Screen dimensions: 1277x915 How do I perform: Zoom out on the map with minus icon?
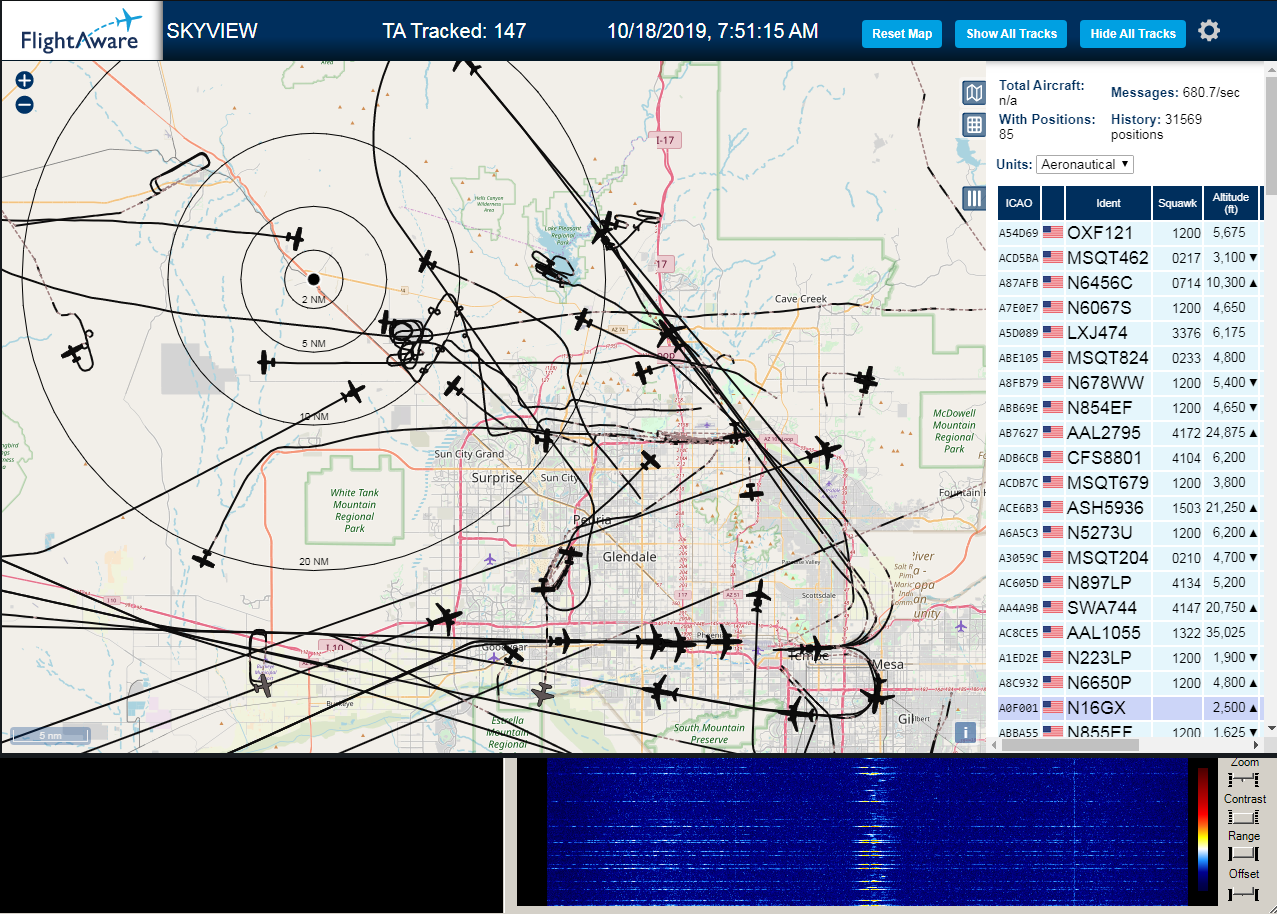25,104
